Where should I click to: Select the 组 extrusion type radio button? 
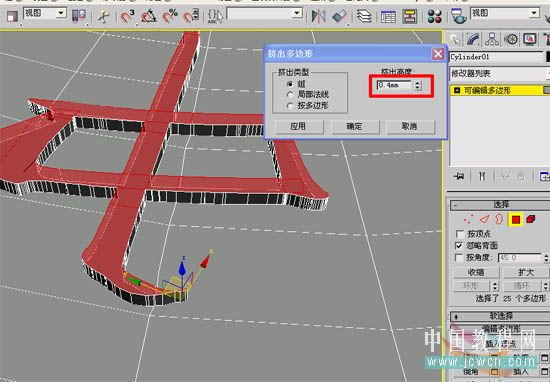coord(290,84)
